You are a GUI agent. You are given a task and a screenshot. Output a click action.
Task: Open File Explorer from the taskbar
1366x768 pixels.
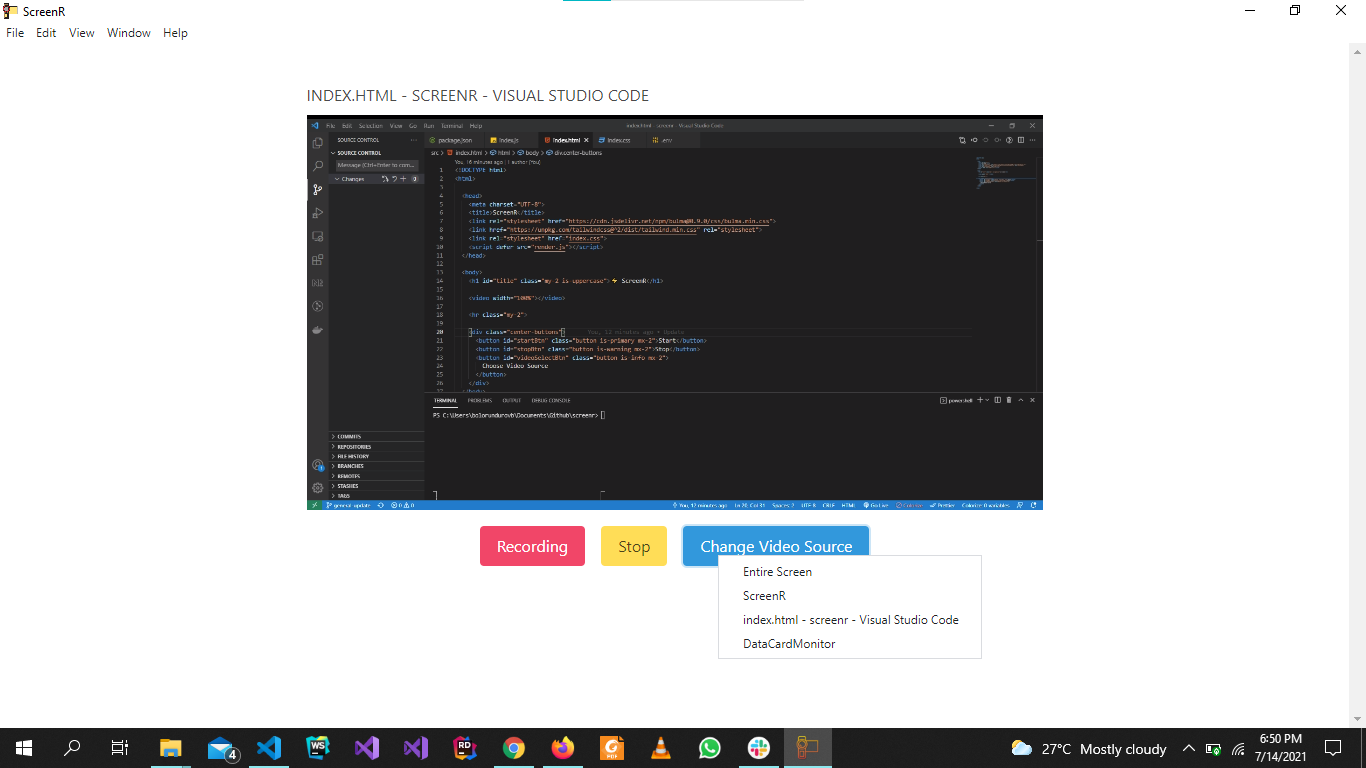pos(171,748)
